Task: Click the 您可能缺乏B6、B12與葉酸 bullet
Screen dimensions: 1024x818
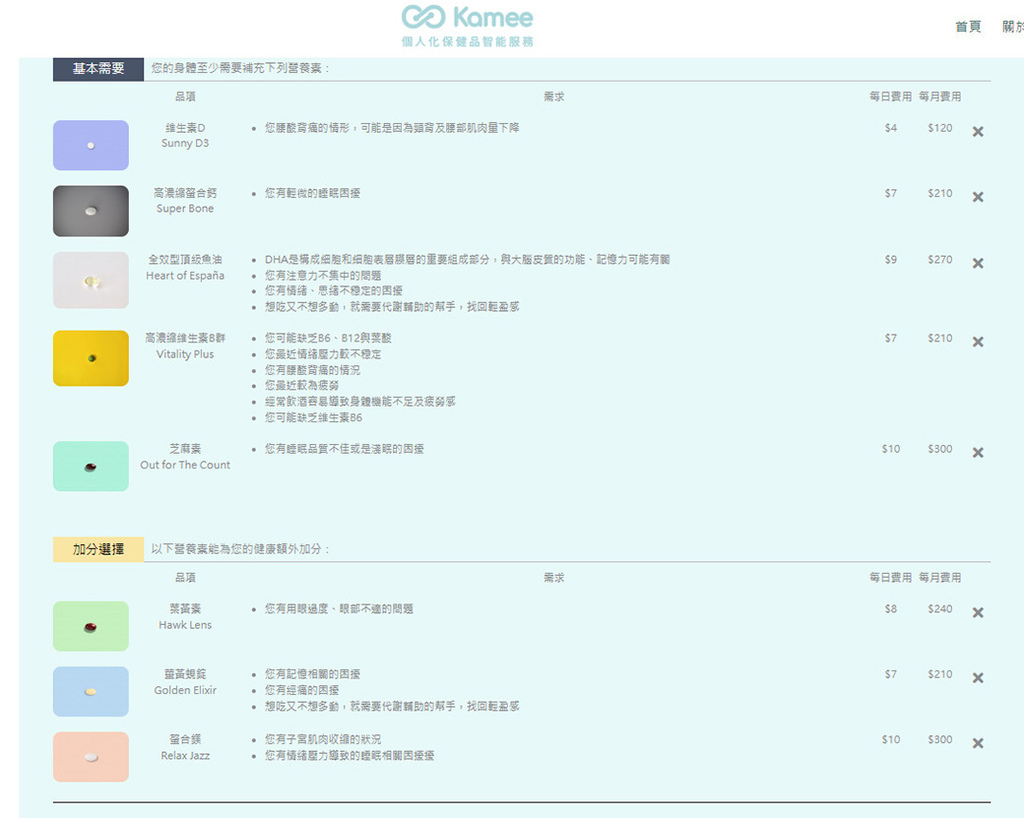Action: tap(328, 338)
